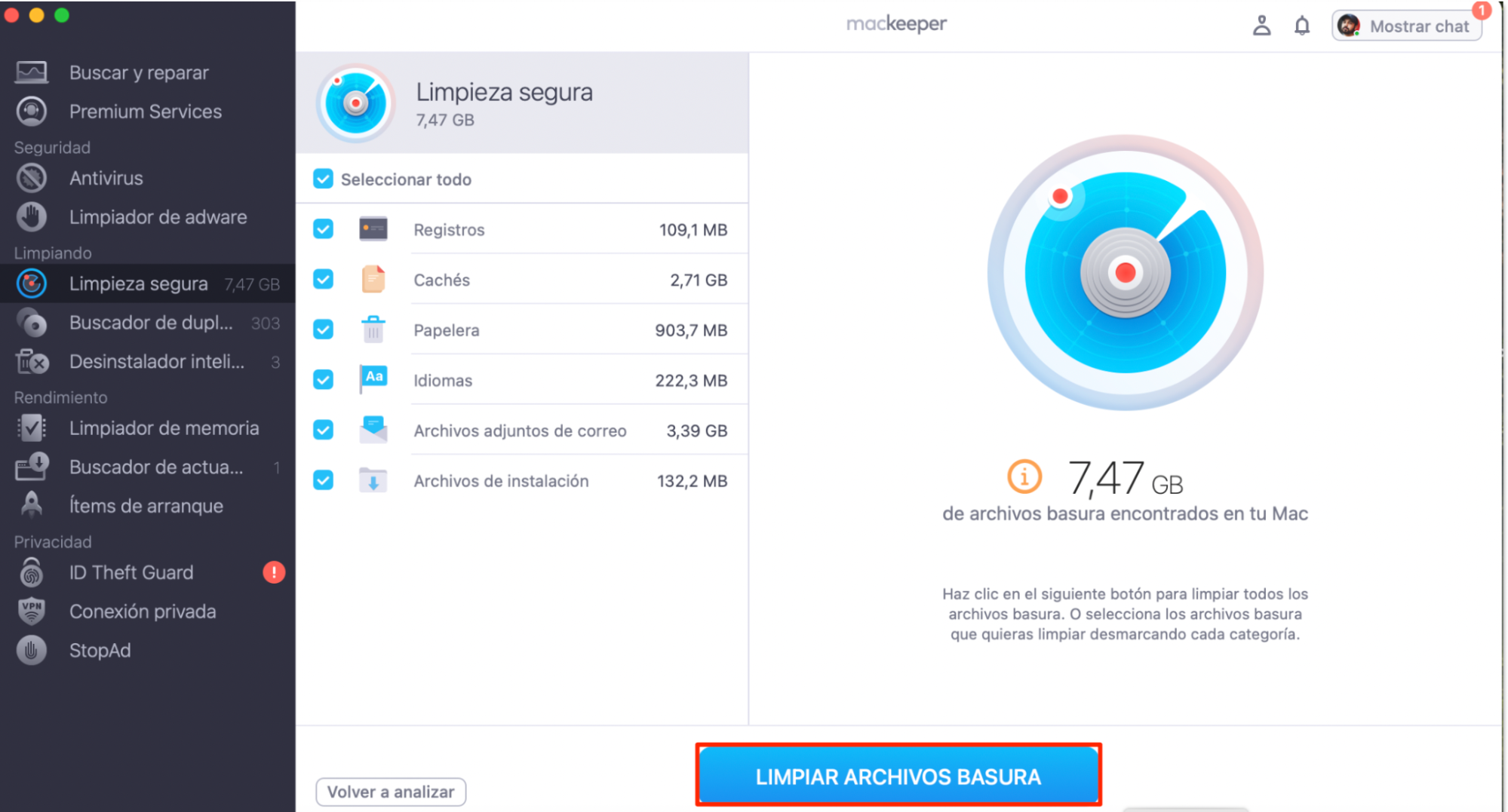
Task: Open the user account profile icon
Action: 1261,26
